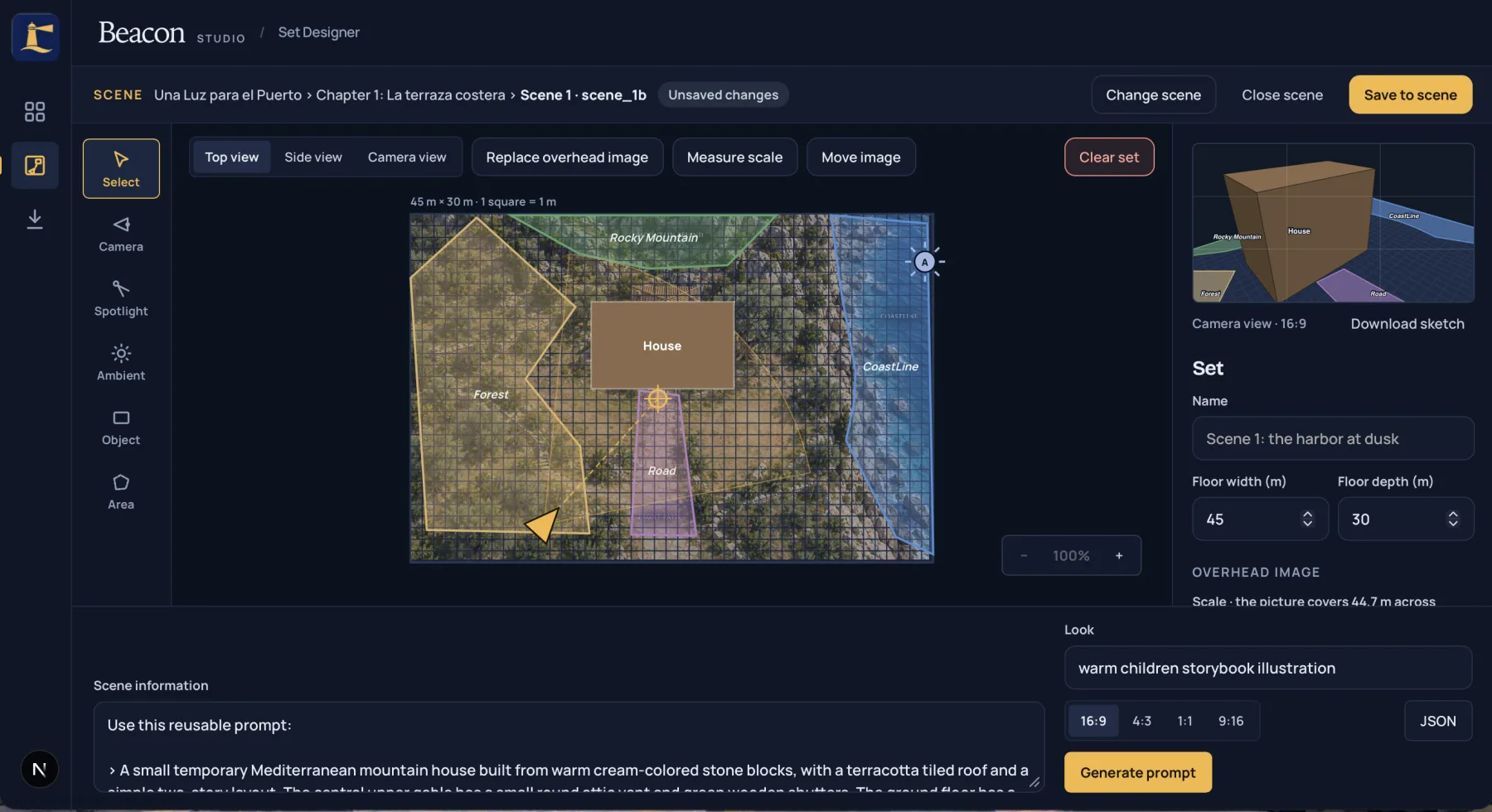Switch to Camera view tab
Image resolution: width=1492 pixels, height=812 pixels.
(x=407, y=157)
